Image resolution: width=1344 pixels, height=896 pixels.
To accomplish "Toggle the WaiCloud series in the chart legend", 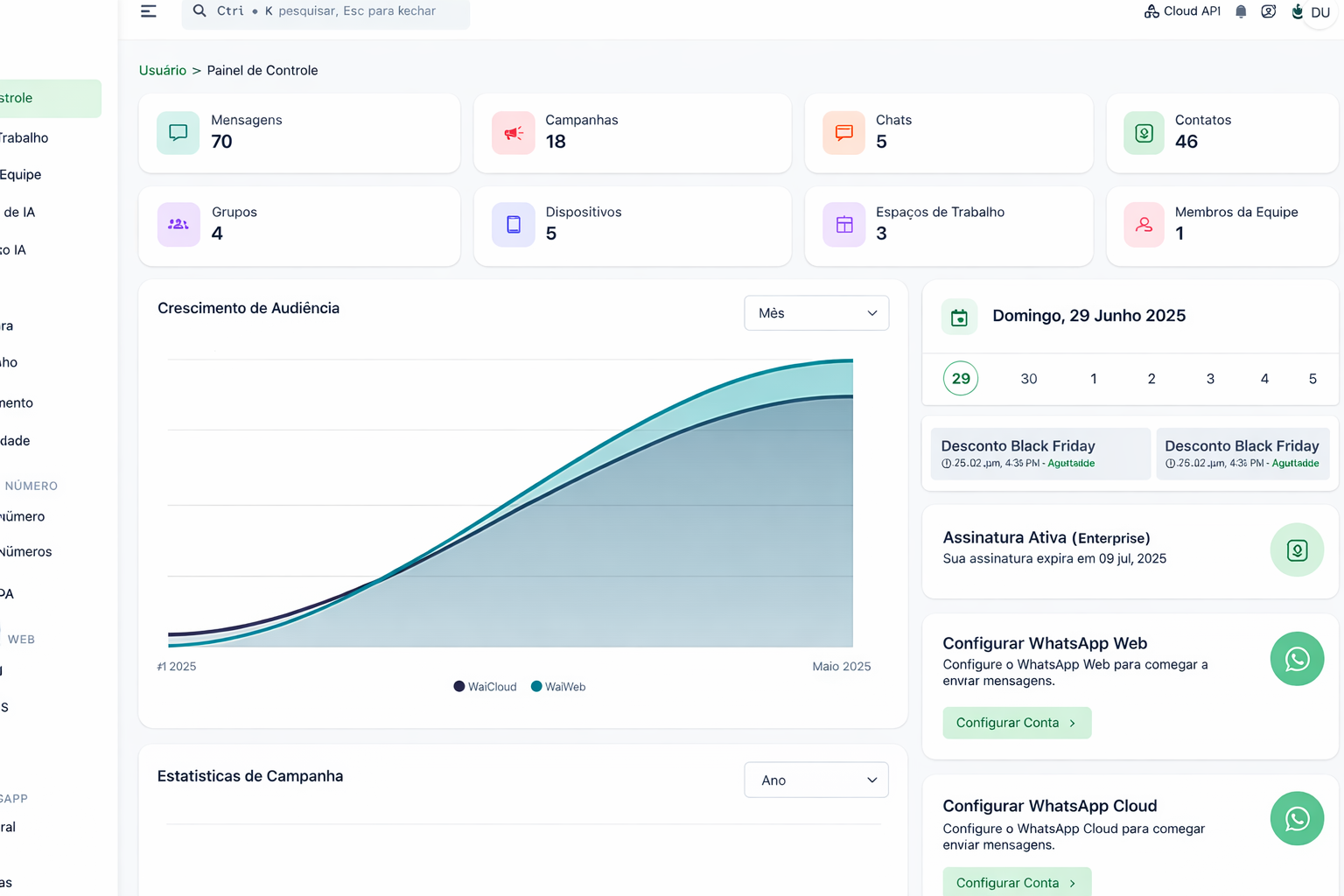I will [485, 686].
